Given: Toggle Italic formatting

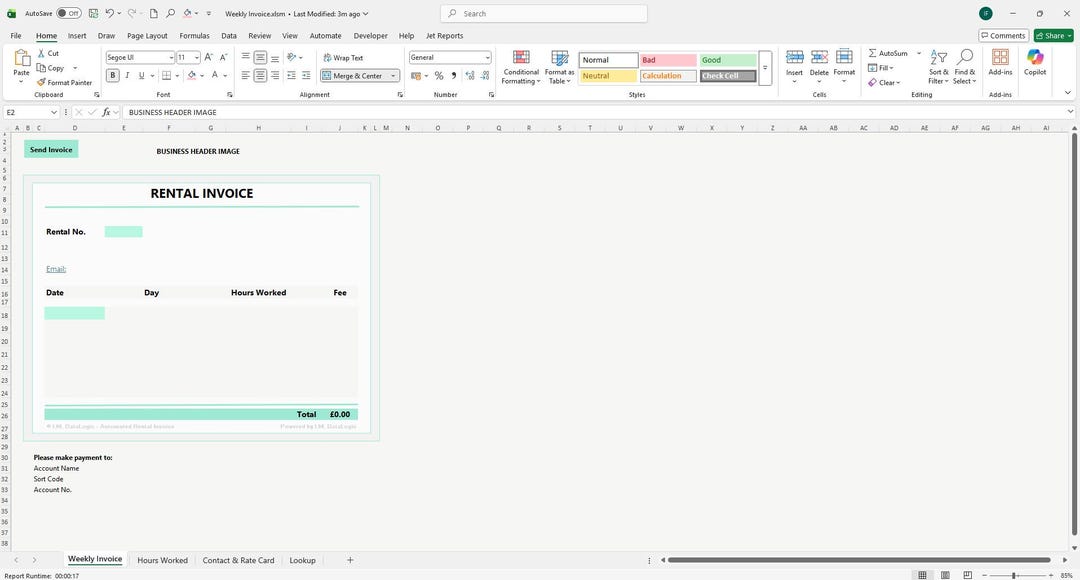Looking at the screenshot, I should point(127,75).
